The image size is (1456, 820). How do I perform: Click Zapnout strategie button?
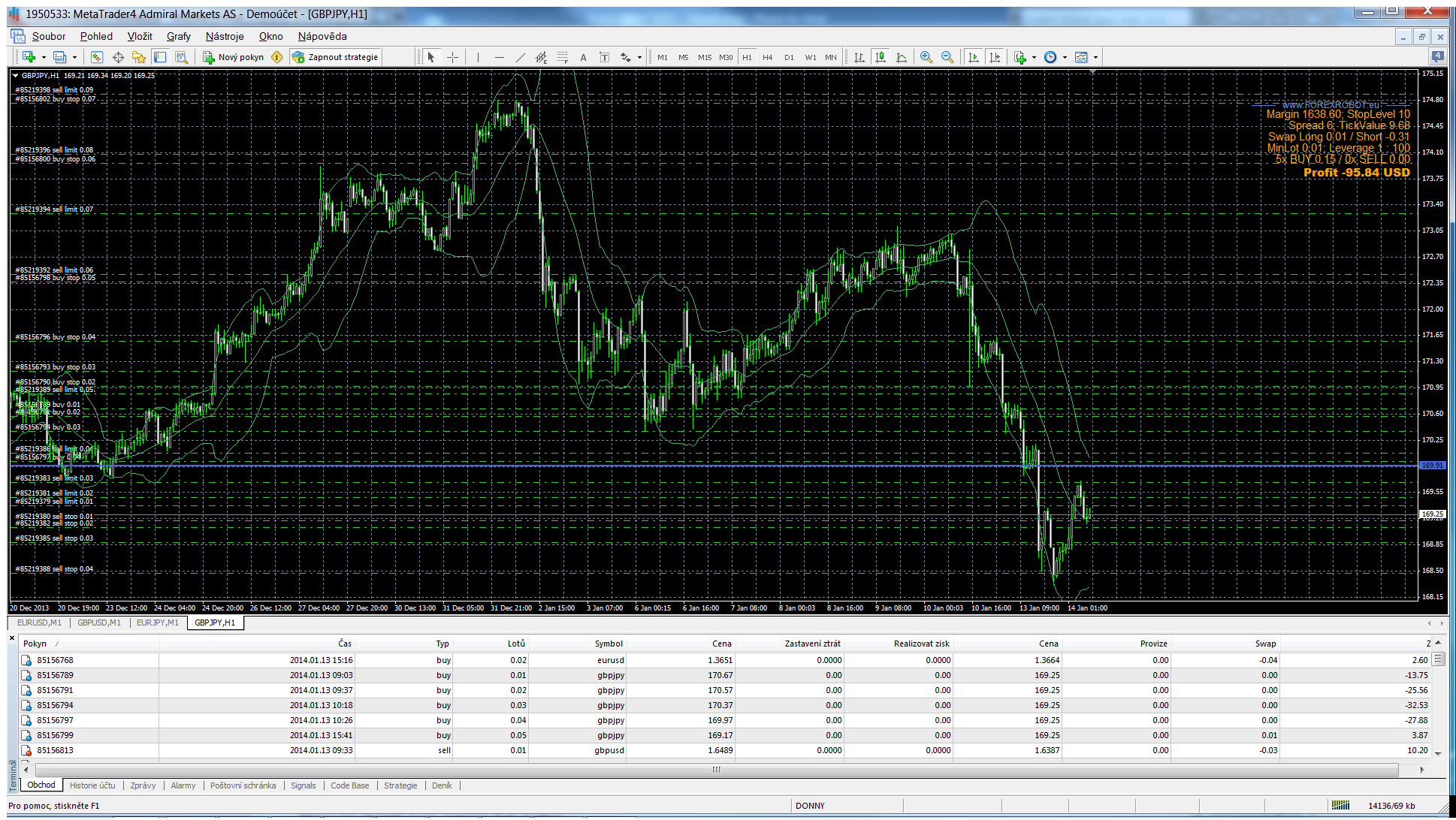point(335,57)
